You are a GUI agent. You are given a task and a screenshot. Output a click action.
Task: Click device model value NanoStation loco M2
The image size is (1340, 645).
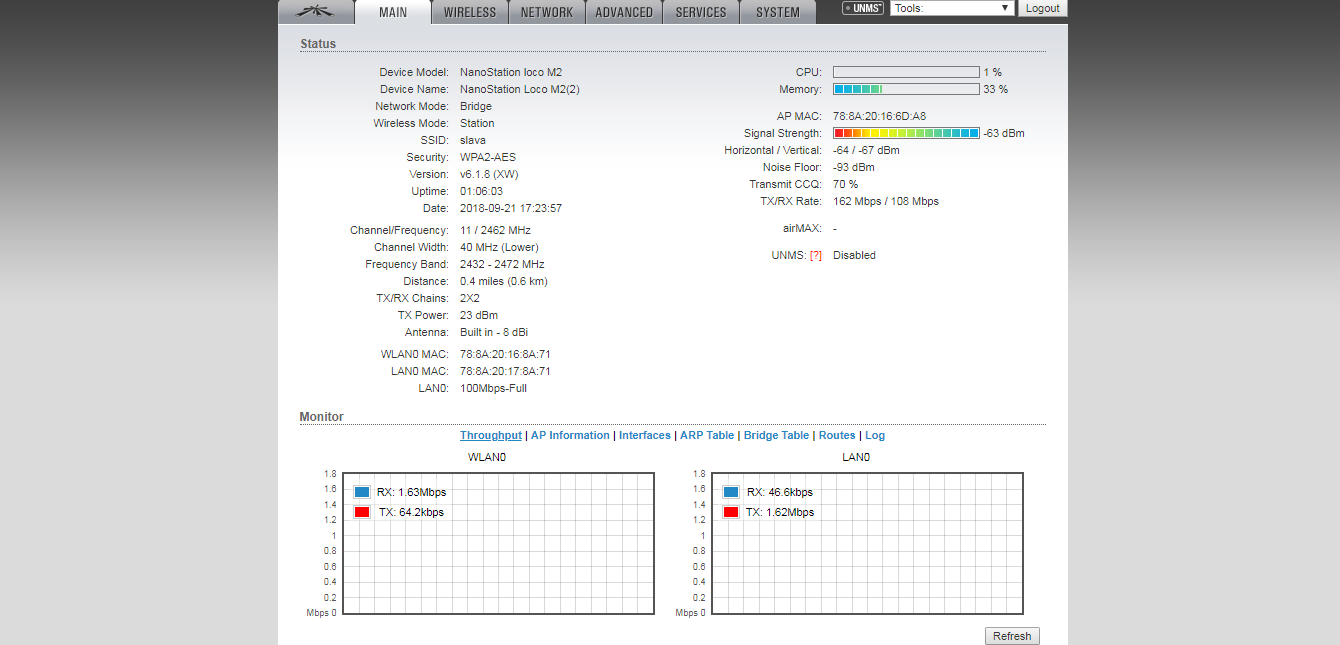point(511,72)
